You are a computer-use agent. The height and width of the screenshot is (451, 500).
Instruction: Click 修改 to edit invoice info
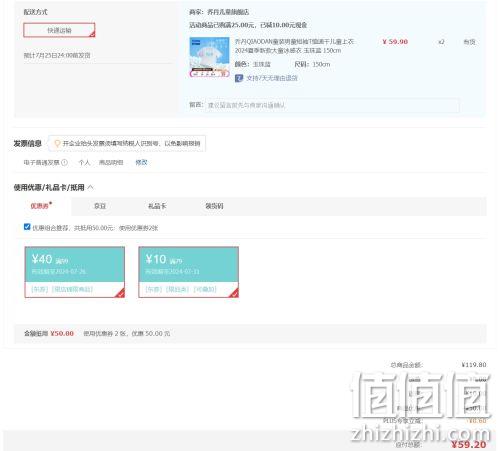pyautogui.click(x=141, y=162)
